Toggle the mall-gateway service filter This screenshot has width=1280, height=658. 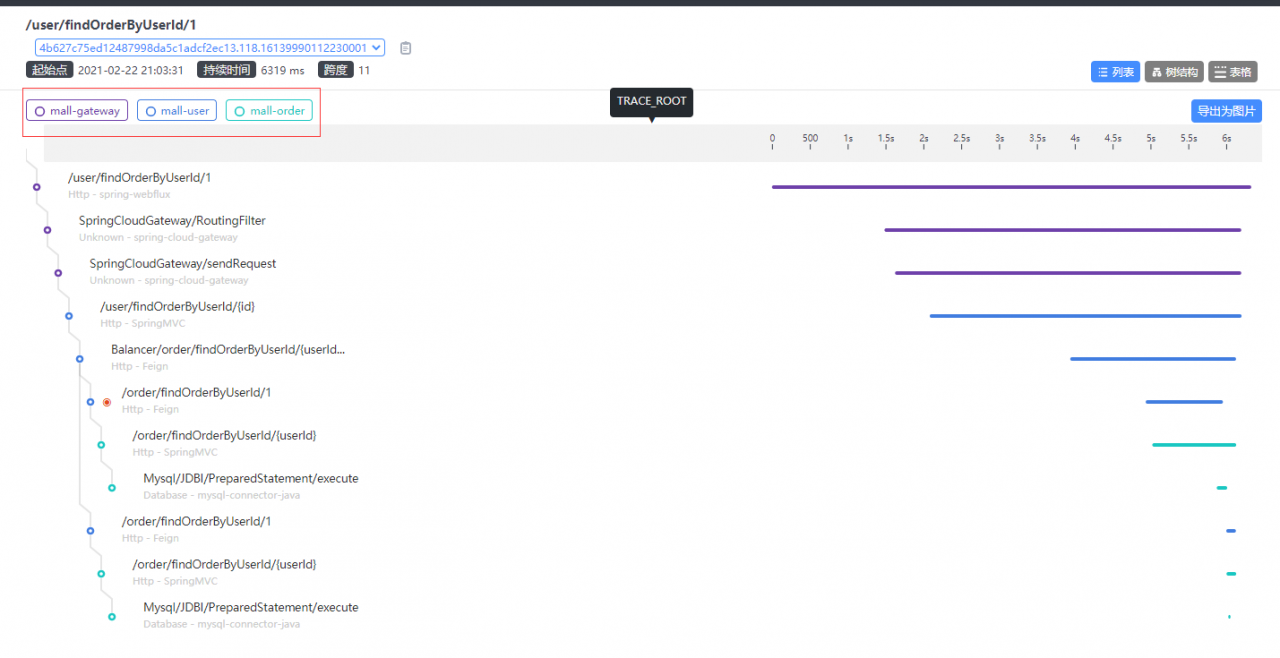point(77,111)
